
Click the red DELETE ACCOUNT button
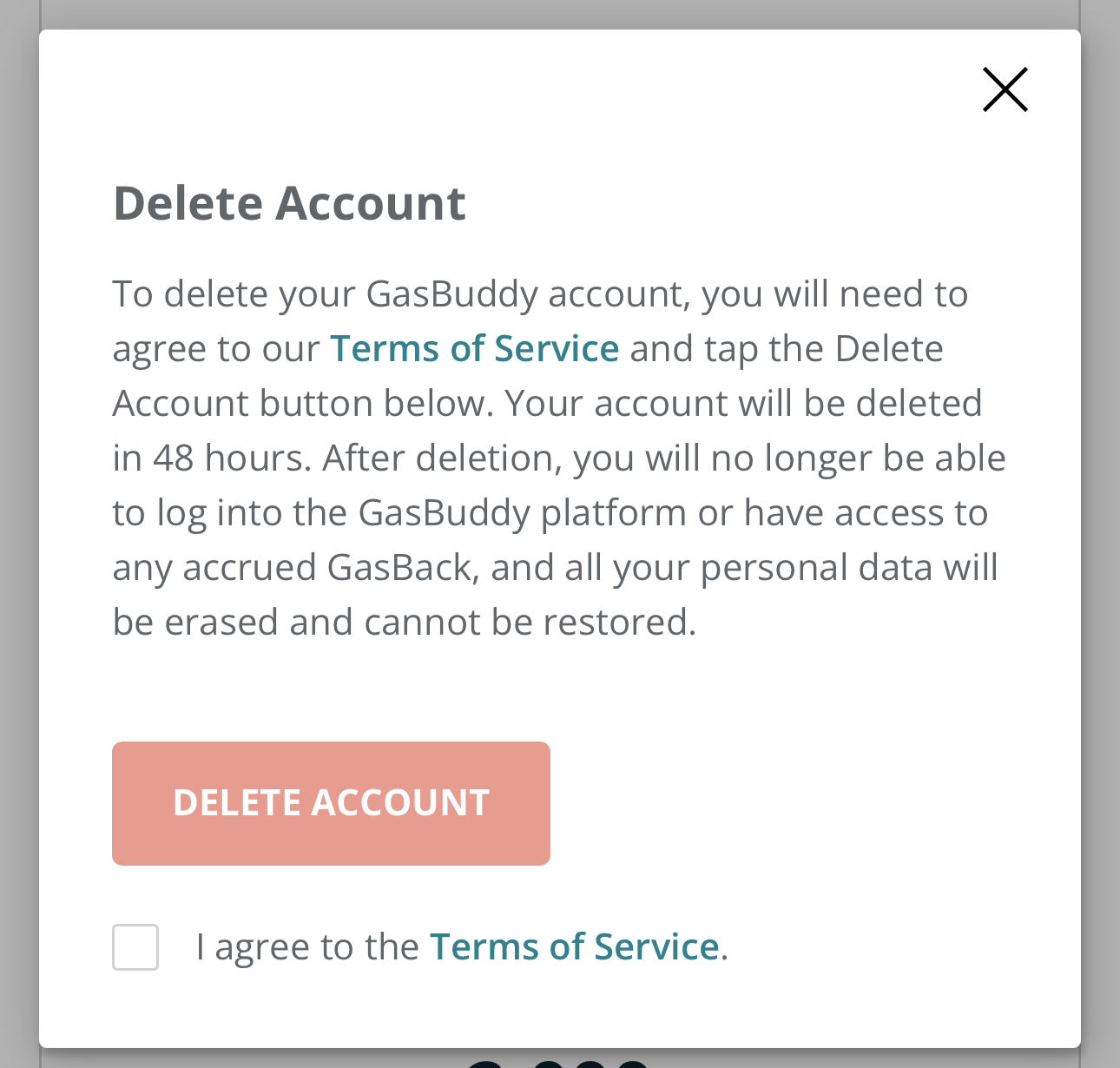tap(331, 803)
